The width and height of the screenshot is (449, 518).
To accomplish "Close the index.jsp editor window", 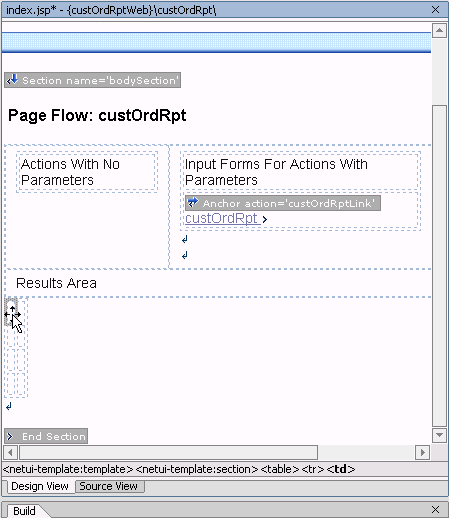I will [435, 10].
